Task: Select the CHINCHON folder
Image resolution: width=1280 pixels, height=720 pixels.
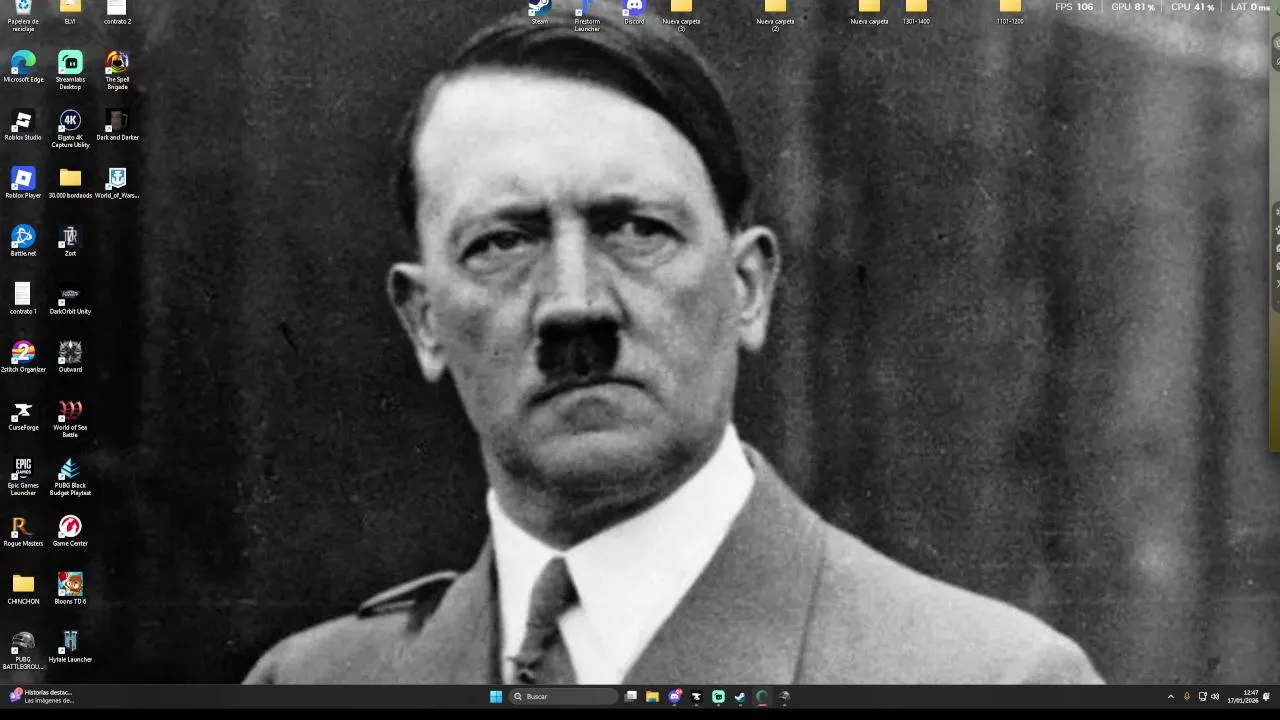Action: click(x=23, y=589)
